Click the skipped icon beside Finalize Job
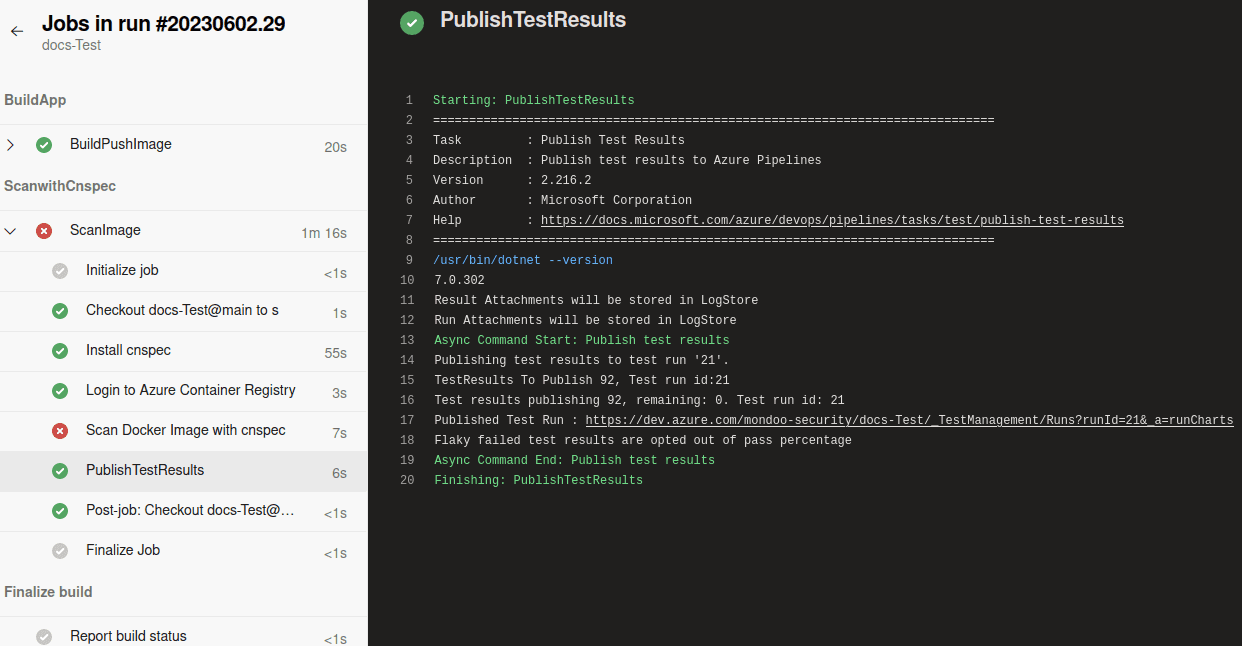Screen dimensions: 1242x646 tap(59, 550)
